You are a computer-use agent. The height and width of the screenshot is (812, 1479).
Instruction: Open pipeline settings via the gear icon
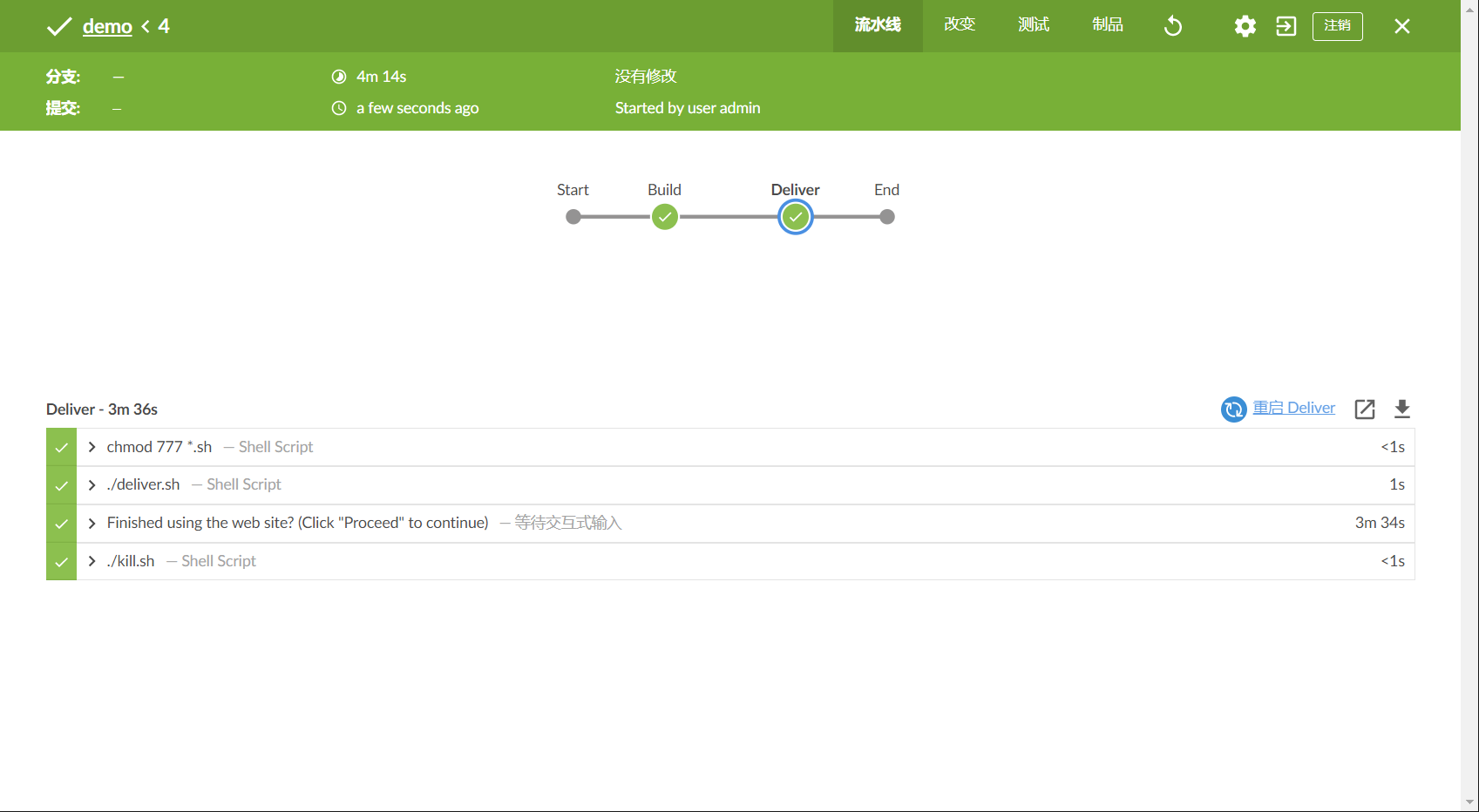[1245, 26]
